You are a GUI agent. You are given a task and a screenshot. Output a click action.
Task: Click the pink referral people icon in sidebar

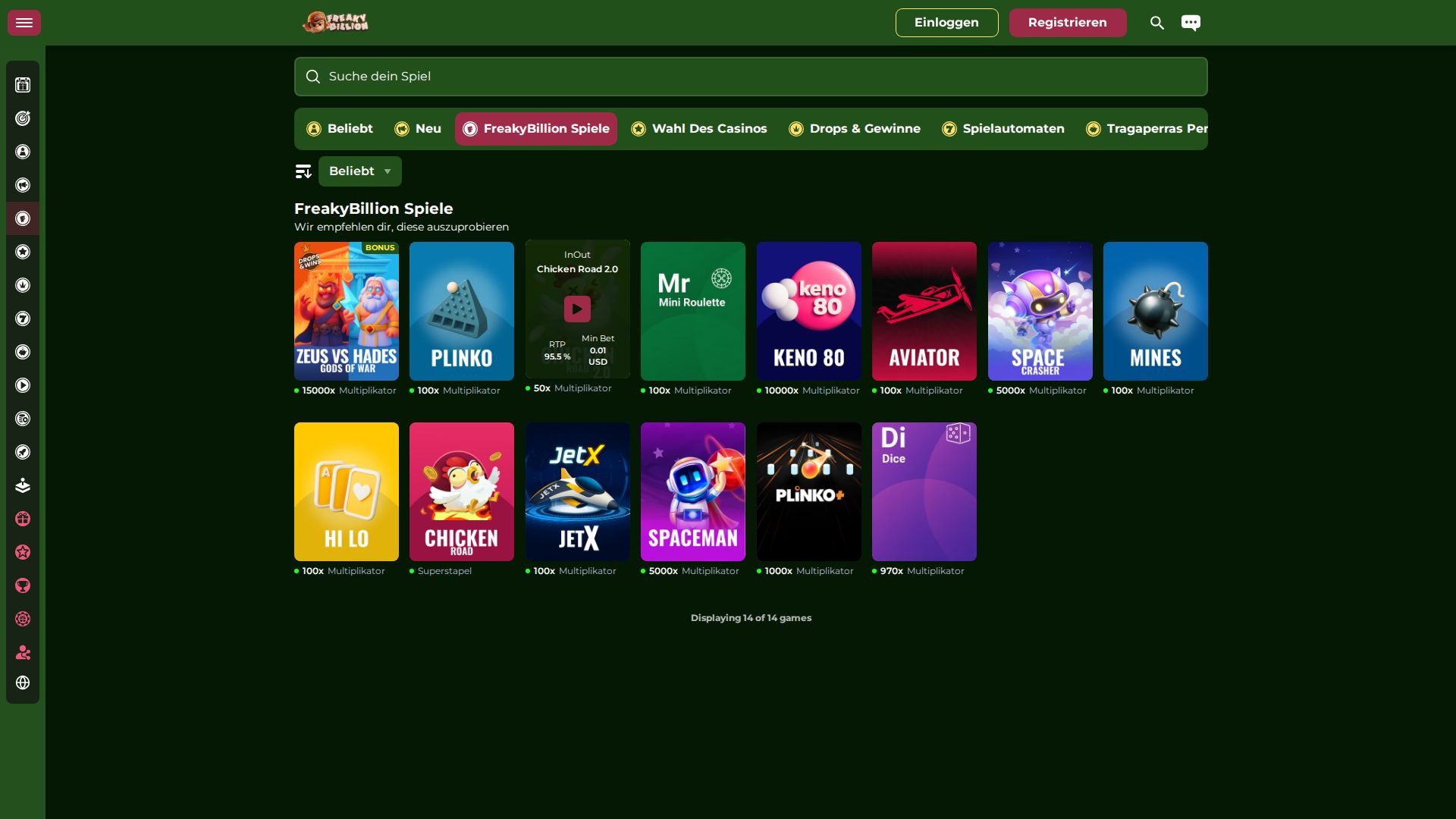pos(23,652)
